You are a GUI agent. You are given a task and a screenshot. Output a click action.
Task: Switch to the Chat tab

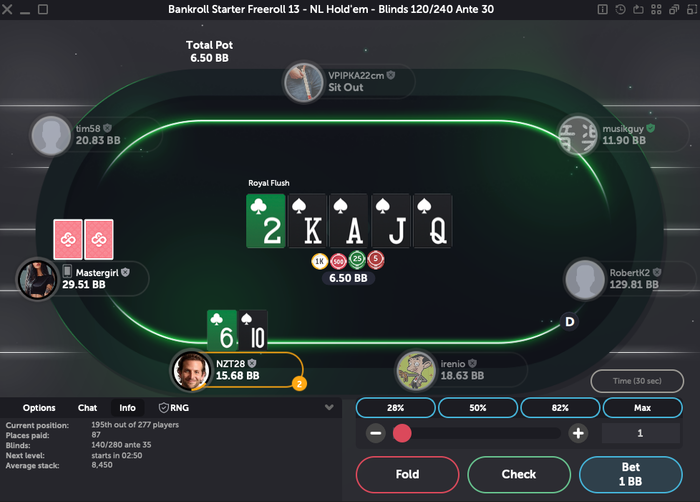[88, 408]
